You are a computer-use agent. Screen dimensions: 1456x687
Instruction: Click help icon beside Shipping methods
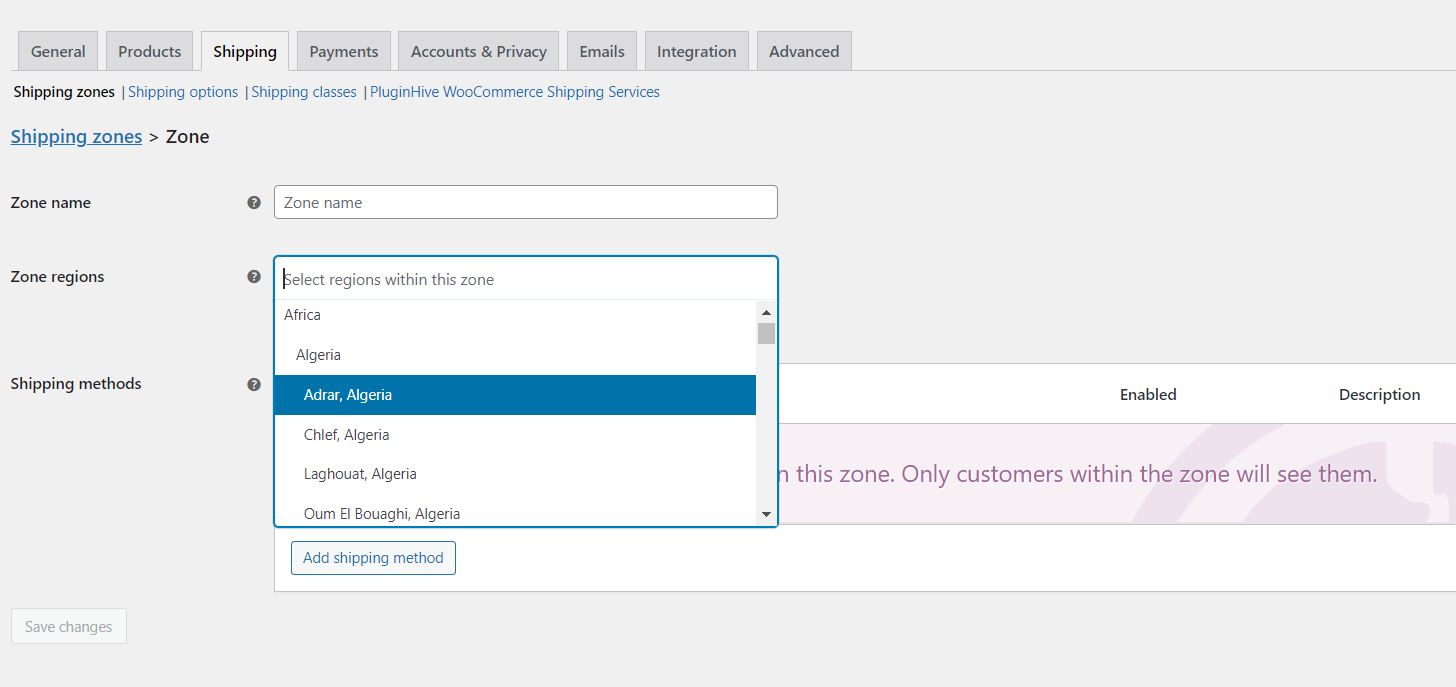(x=254, y=384)
